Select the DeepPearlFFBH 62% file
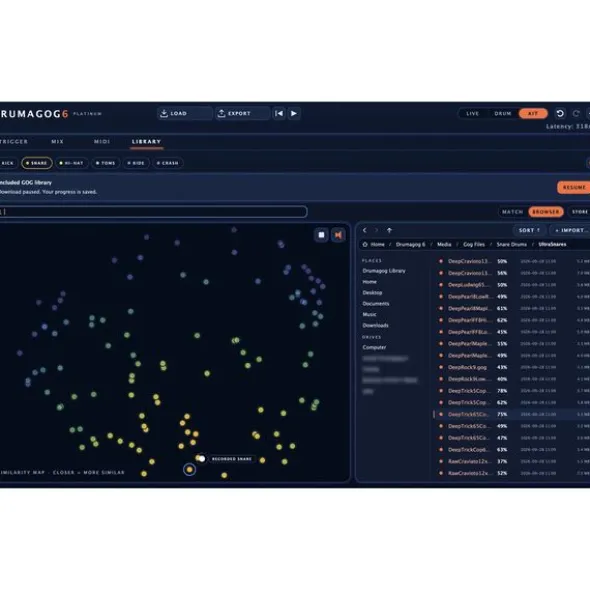The width and height of the screenshot is (590, 591). [512, 320]
